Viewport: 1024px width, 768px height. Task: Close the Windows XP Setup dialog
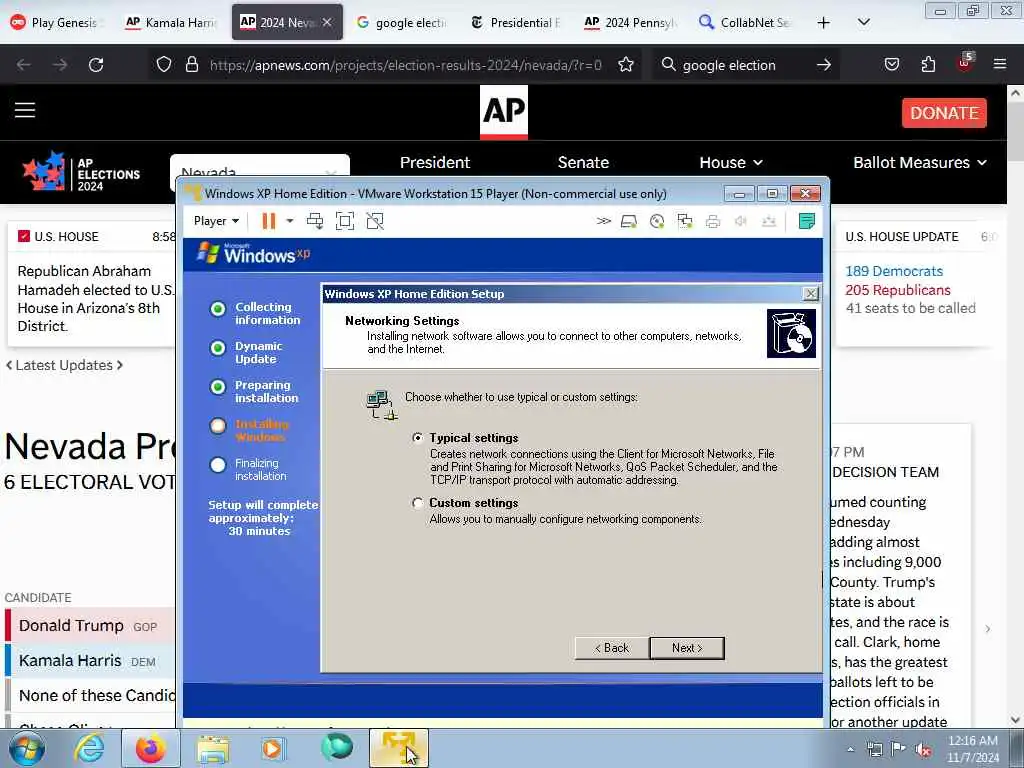pos(810,294)
